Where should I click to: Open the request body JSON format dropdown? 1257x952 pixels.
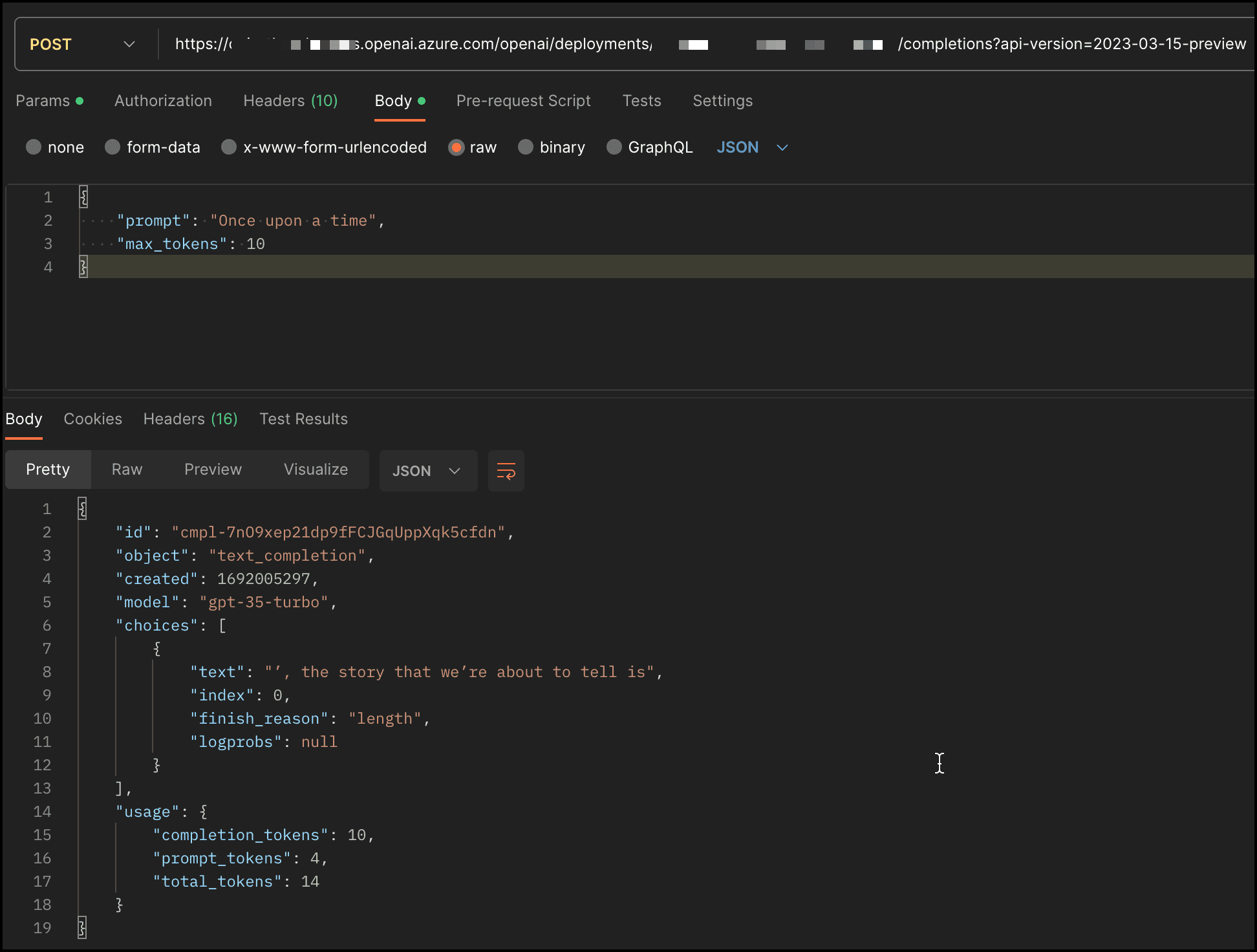[752, 147]
